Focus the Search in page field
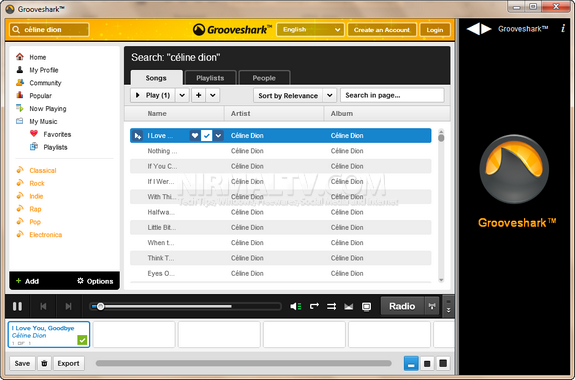This screenshot has width=575, height=380. pyautogui.click(x=392, y=95)
